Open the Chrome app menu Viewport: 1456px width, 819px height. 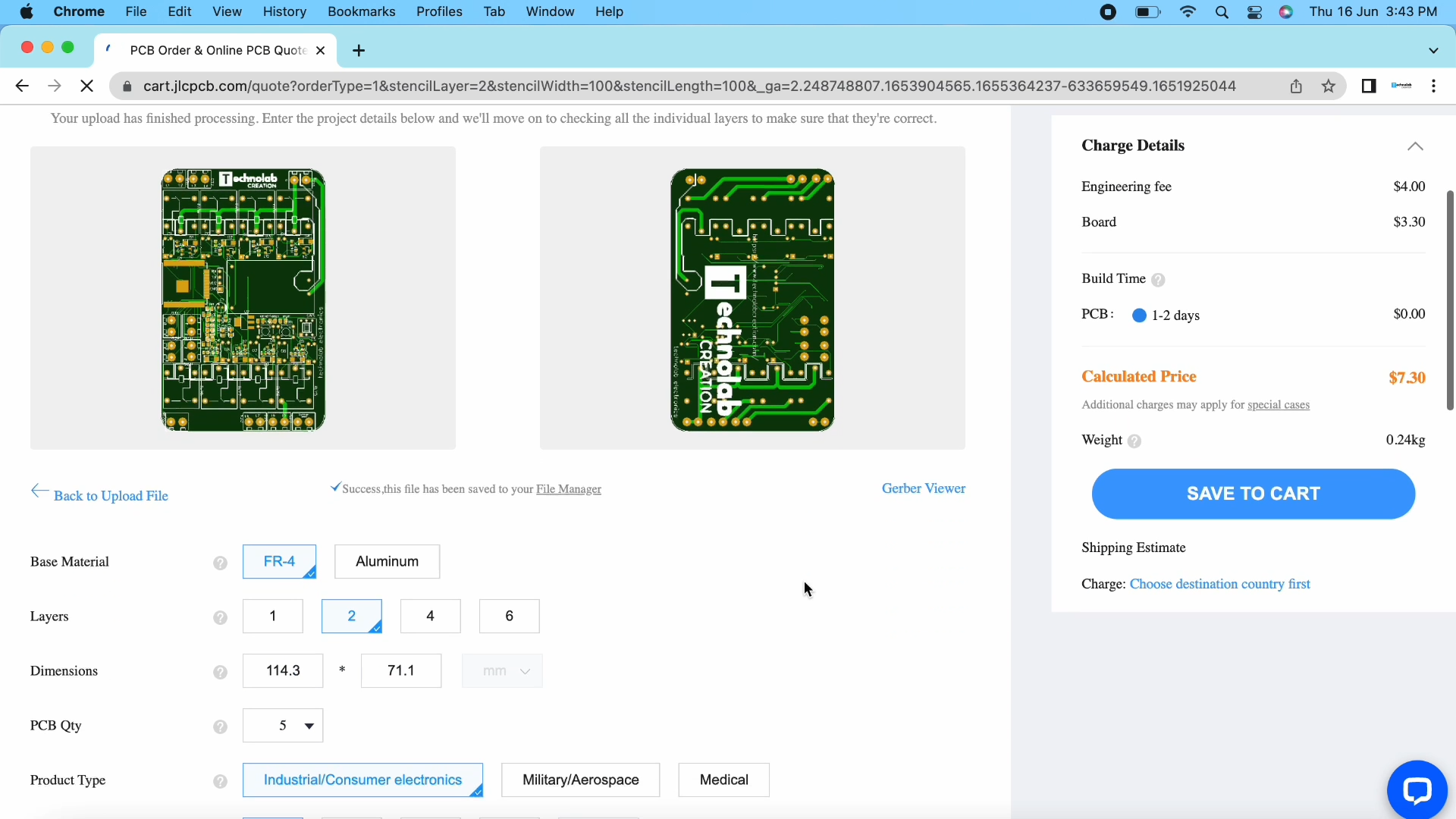pos(79,11)
